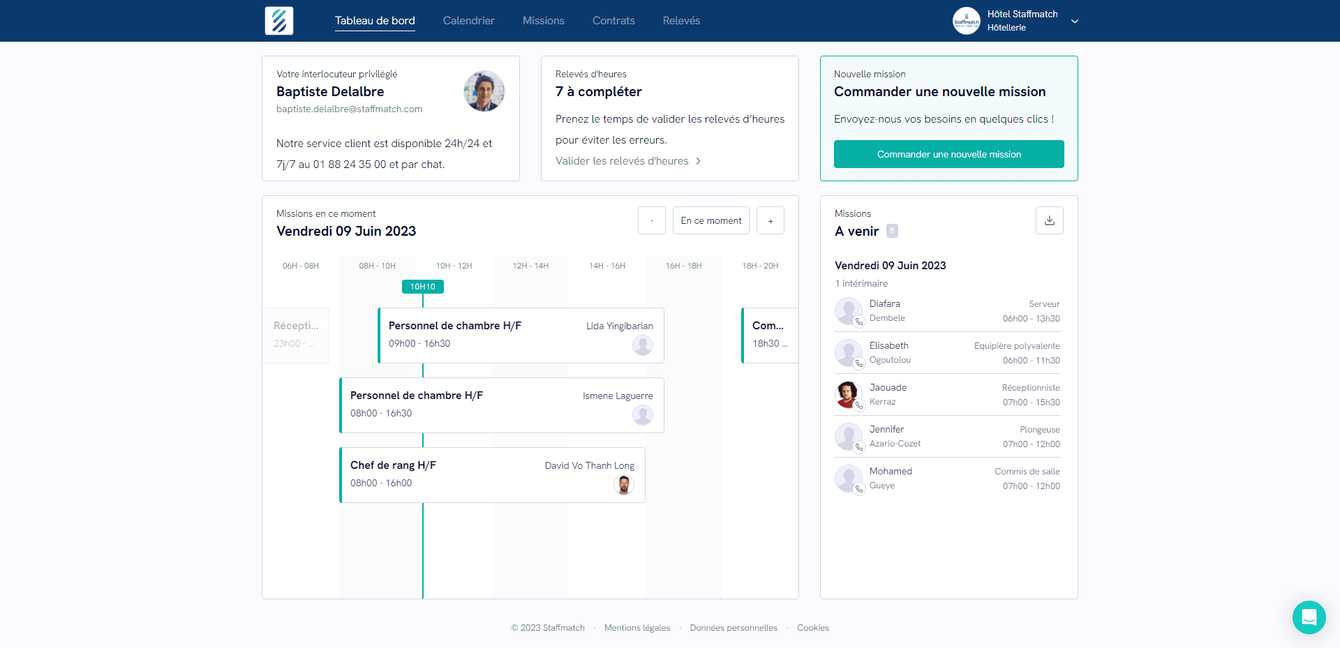Open the Contrats section

click(613, 20)
